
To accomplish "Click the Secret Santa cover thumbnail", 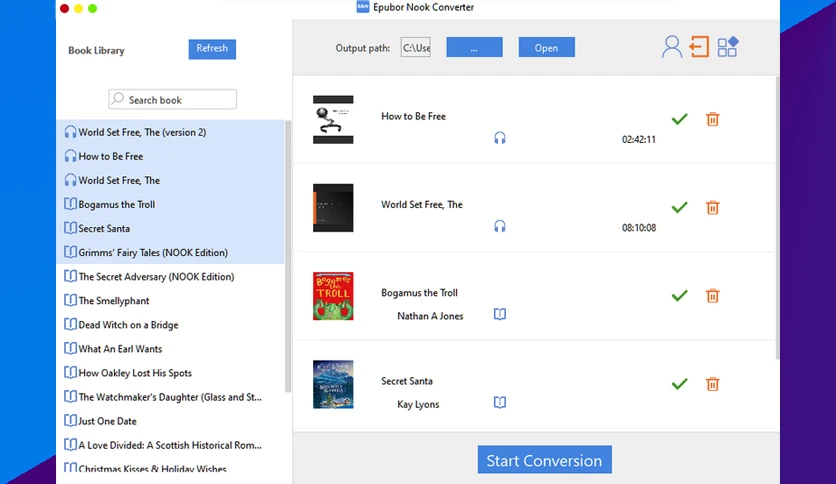I will [x=333, y=384].
